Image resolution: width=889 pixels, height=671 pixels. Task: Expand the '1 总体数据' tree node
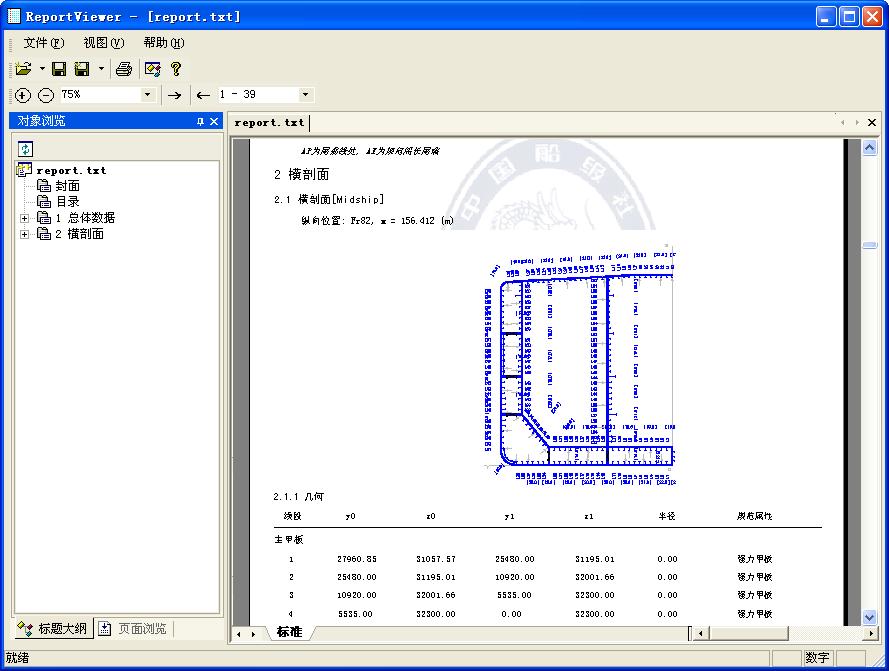[x=25, y=218]
